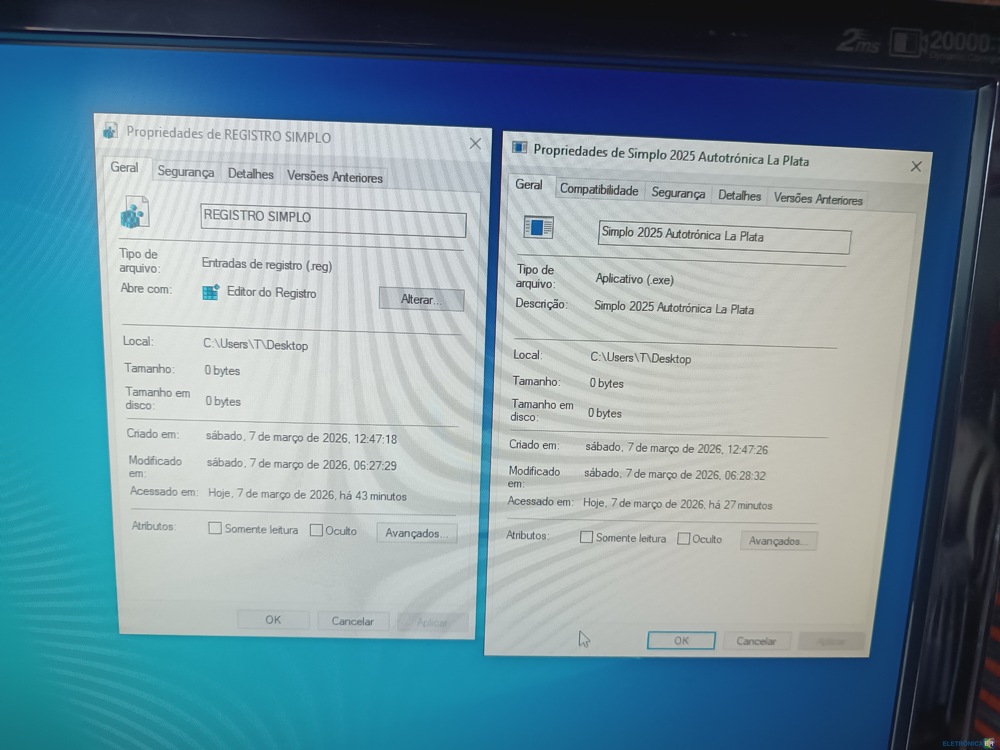The image size is (1000, 750).
Task: Click Cancelar in REGISTRO SIMPLO dialog
Action: [352, 621]
